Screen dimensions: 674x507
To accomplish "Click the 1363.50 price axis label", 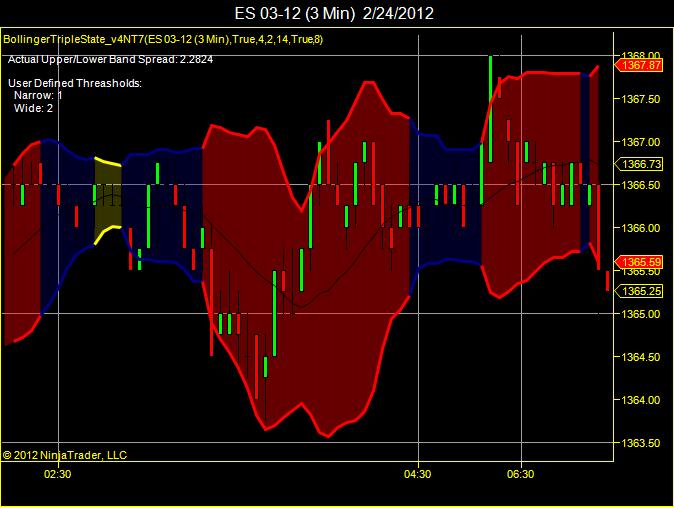I will point(641,443).
